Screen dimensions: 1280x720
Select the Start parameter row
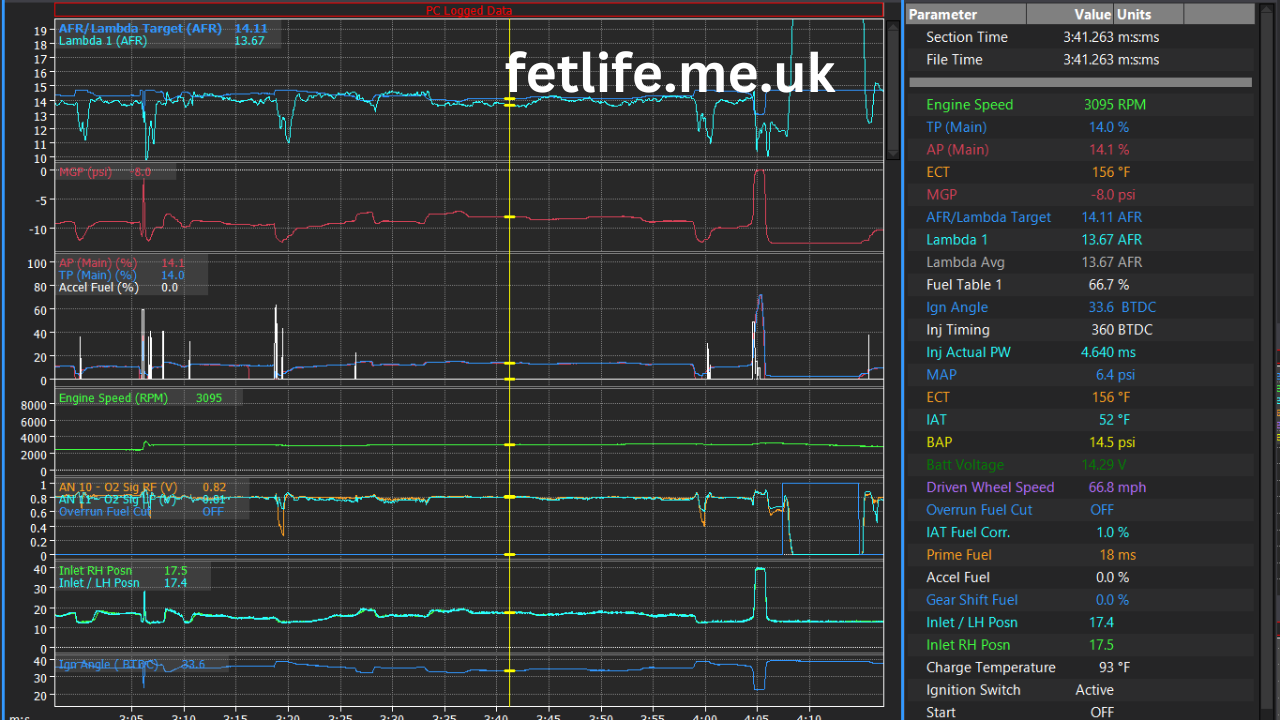[1080, 712]
